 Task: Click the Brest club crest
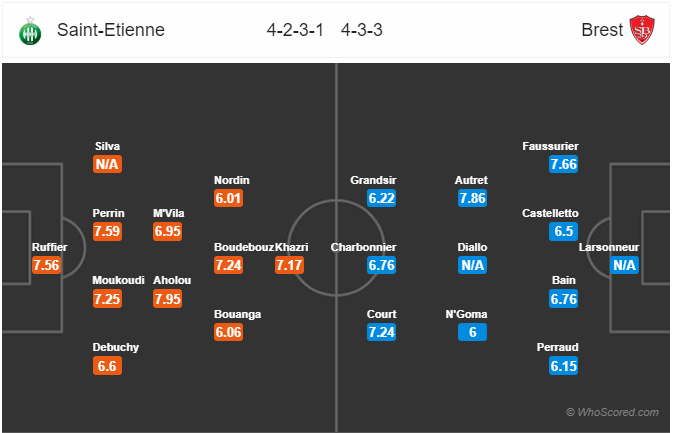[x=642, y=30]
